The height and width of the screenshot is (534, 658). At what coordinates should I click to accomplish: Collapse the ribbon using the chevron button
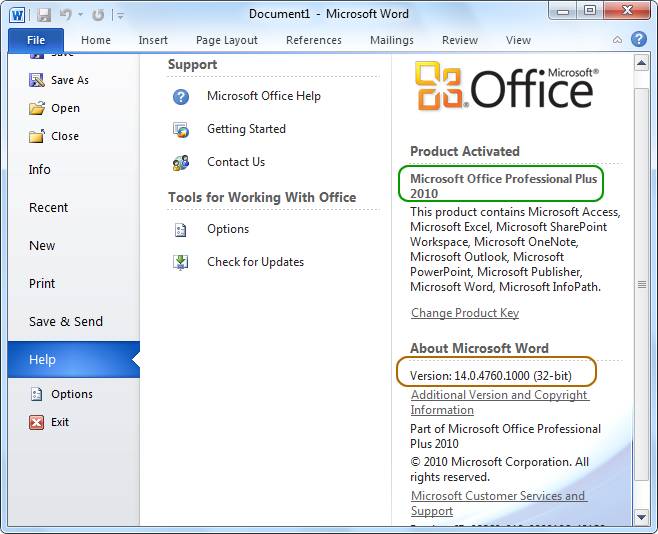617,40
